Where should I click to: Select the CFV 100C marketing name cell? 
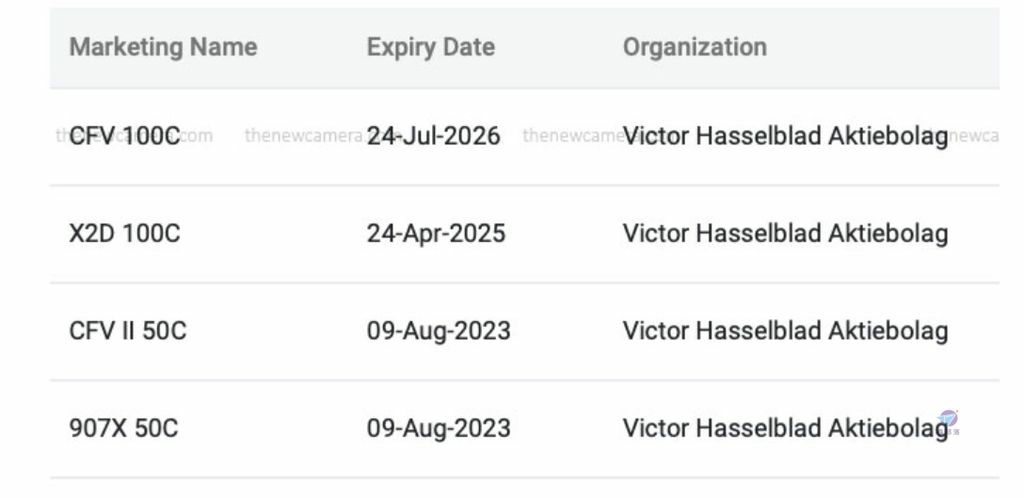(125, 136)
